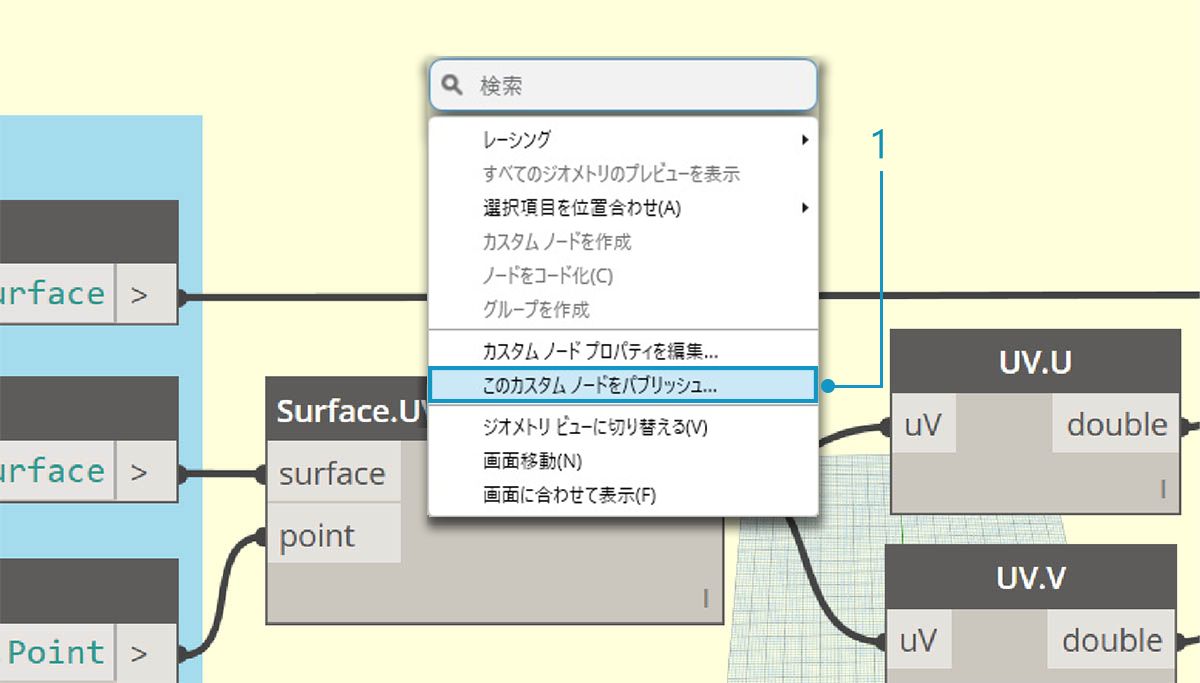Click the point input port on Surface.UV node
This screenshot has height=683, width=1200.
[334, 535]
